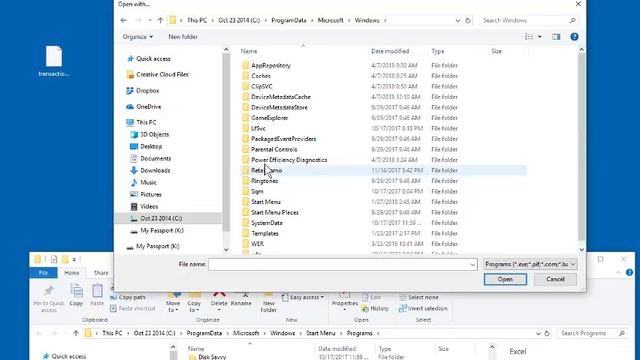Viewport: 640px width, 360px height.
Task: Open recent locations dropdown in dialog
Action: (x=150, y=20)
